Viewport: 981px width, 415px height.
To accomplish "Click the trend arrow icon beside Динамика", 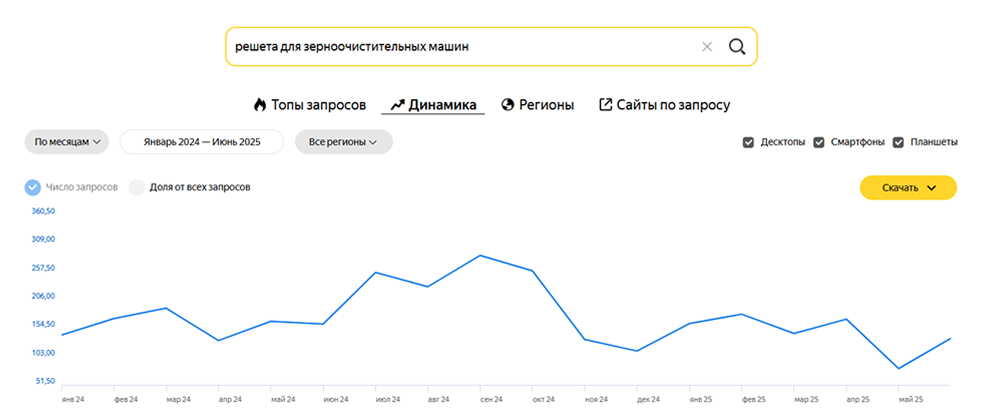I will [x=397, y=104].
